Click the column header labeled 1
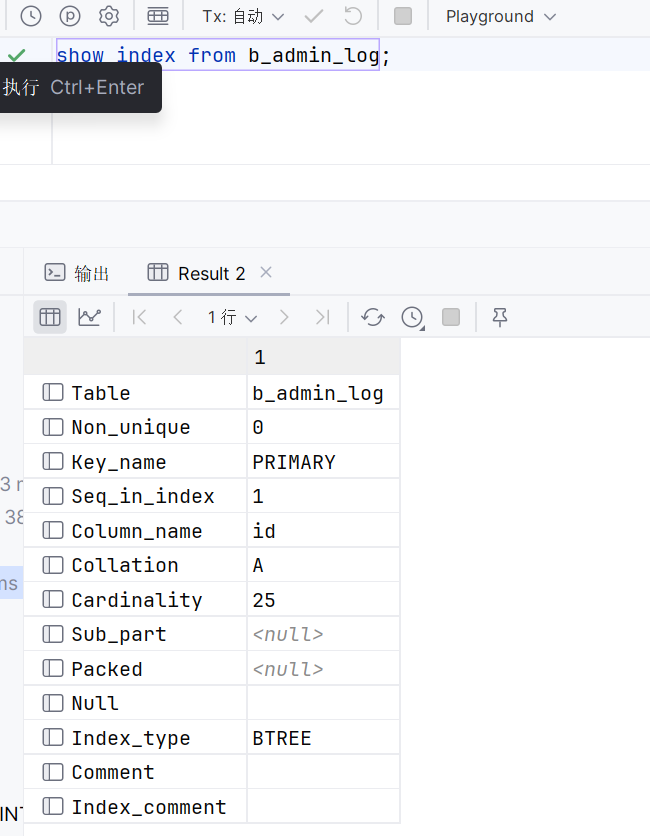Screen dimensions: 650x836 323,357
